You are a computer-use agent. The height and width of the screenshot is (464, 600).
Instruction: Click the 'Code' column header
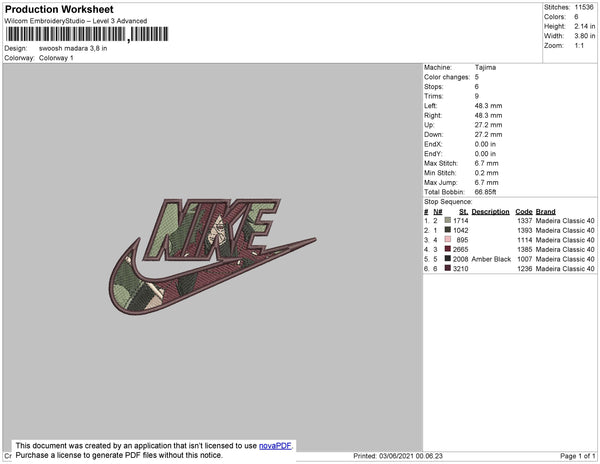(x=524, y=212)
